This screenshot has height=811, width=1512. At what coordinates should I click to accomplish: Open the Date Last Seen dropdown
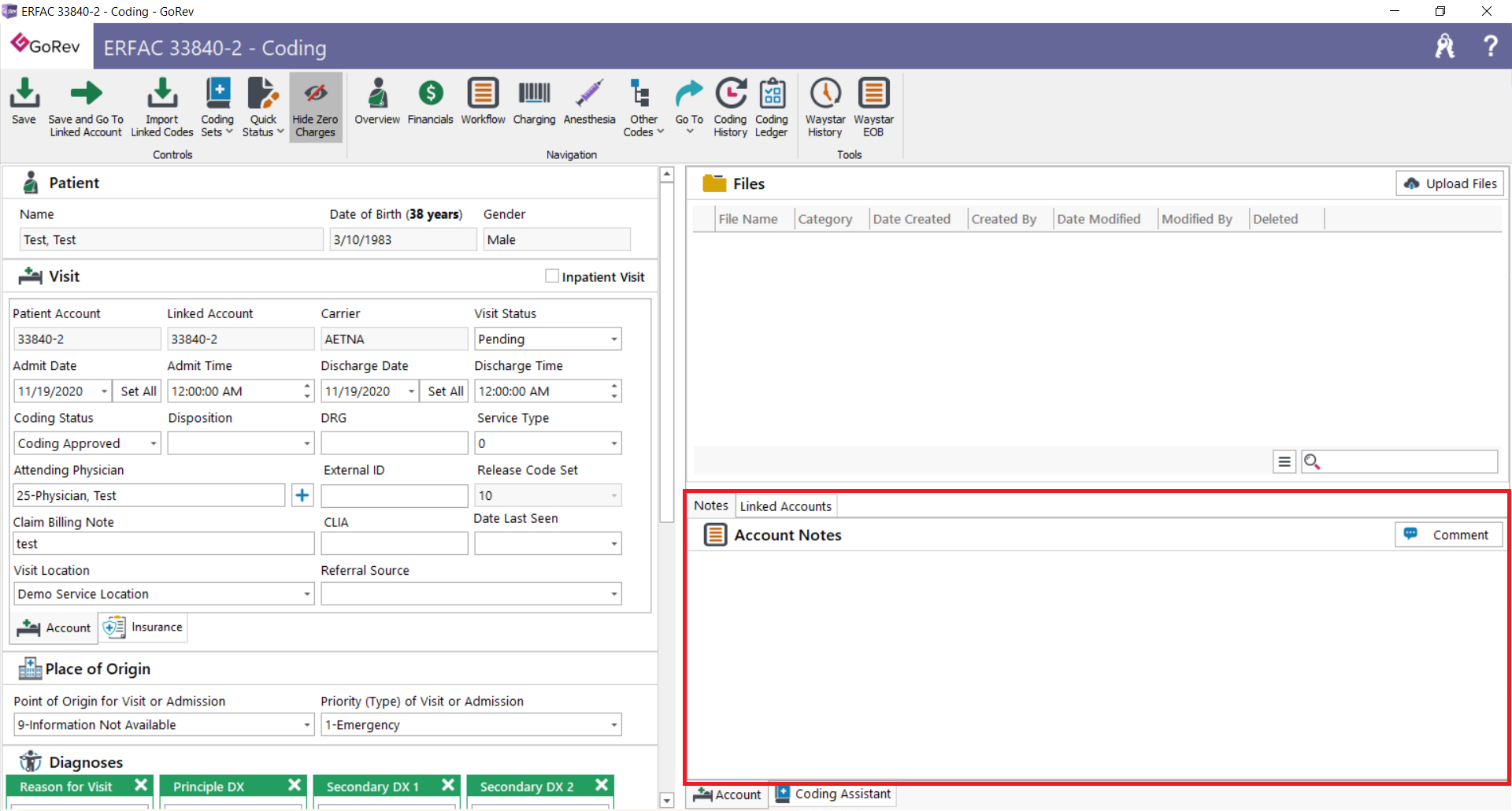(614, 543)
